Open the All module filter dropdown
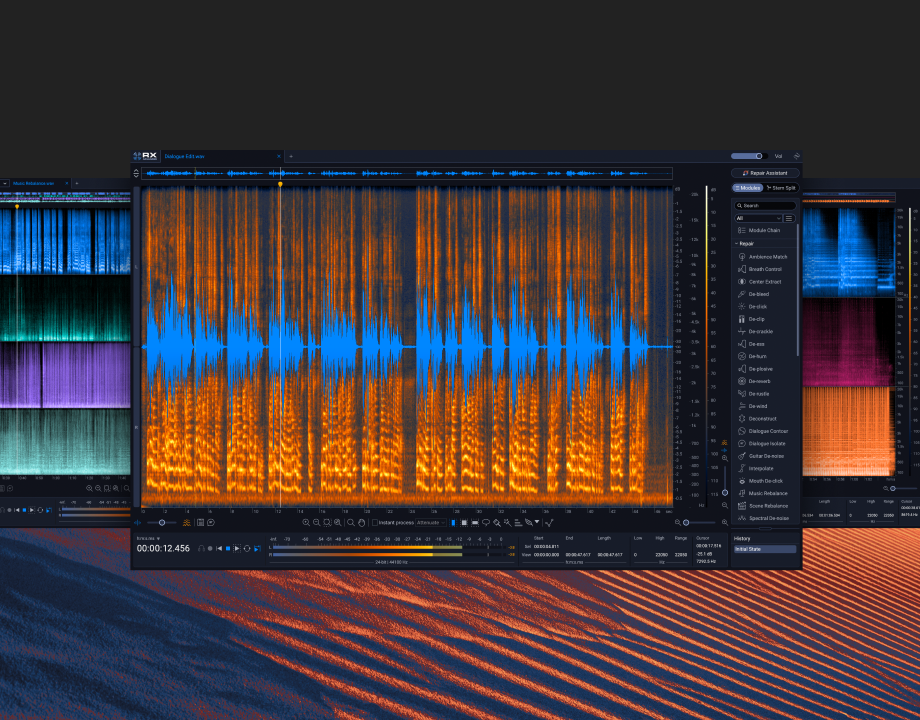Viewport: 920px width, 720px height. [757, 218]
